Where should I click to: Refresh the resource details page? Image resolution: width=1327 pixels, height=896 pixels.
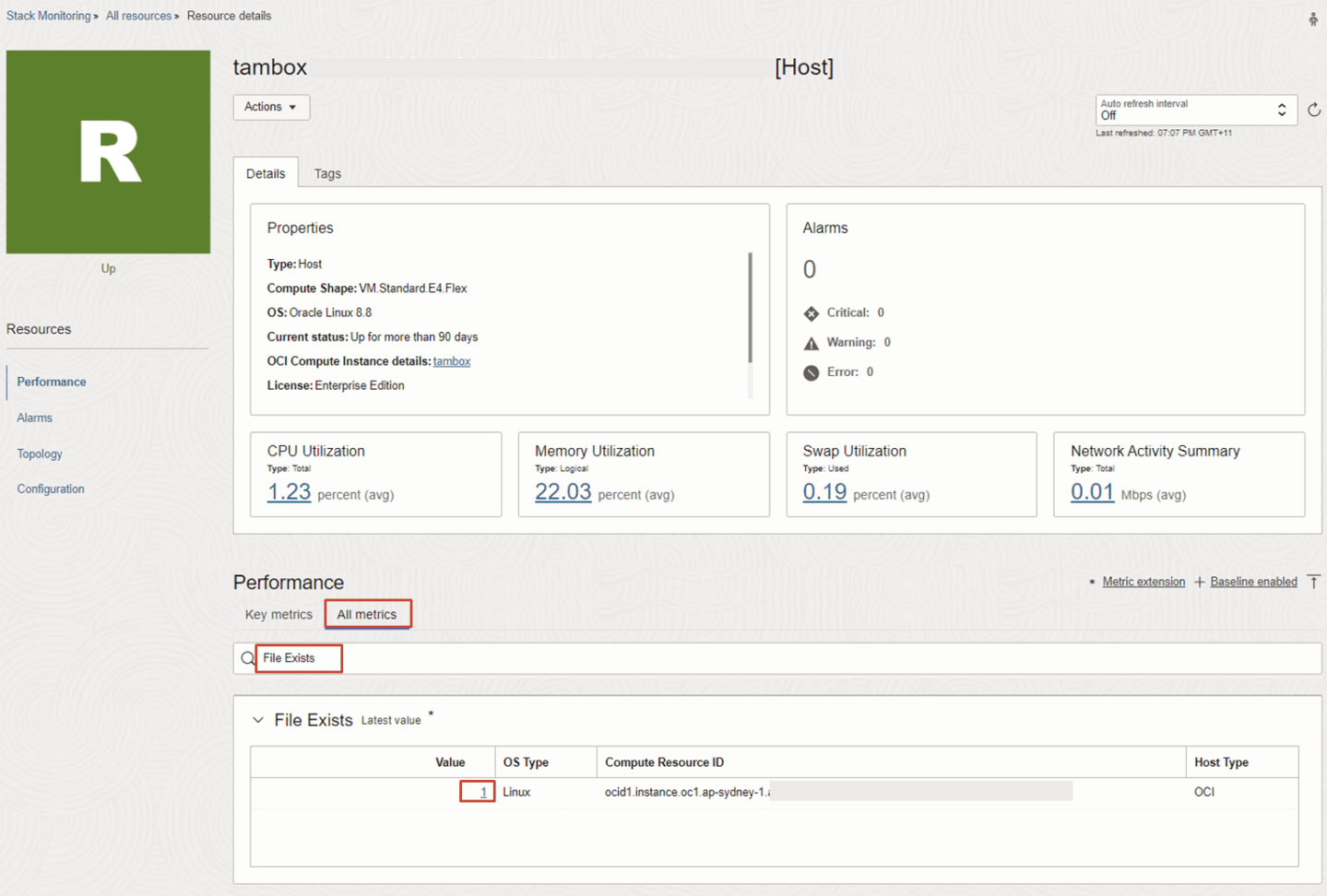point(1313,109)
